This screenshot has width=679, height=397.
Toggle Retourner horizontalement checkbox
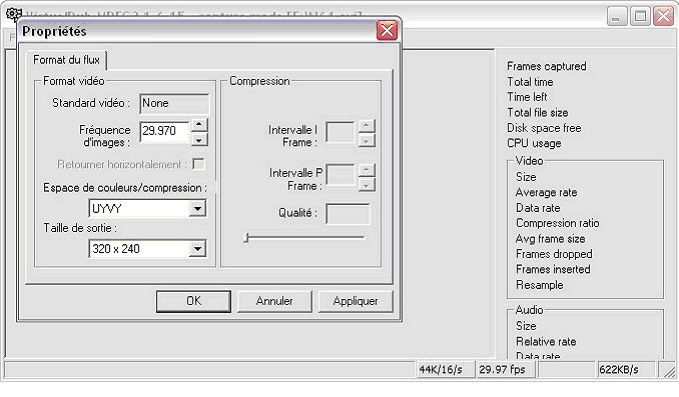coord(198,164)
